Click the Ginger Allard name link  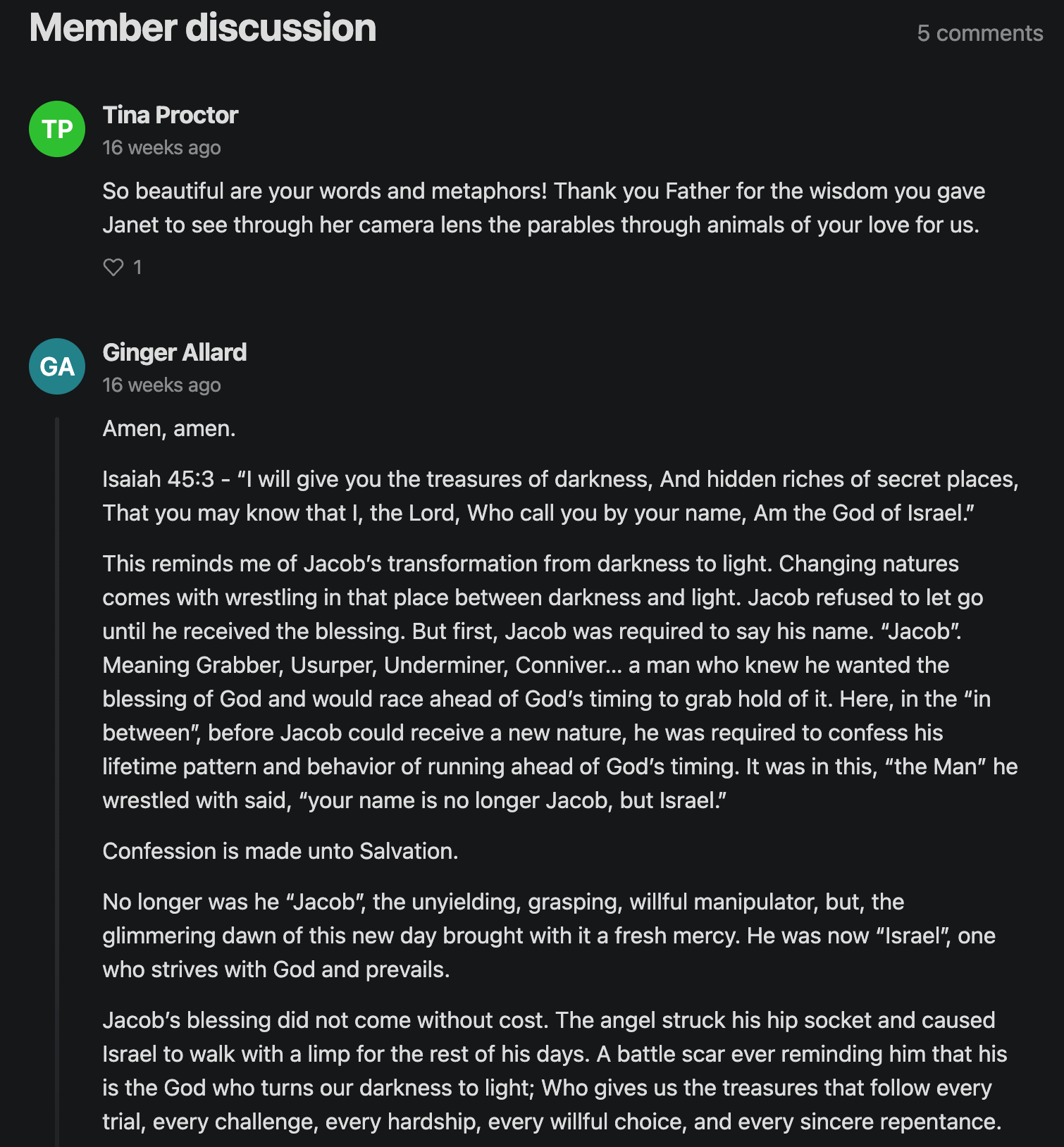click(175, 352)
